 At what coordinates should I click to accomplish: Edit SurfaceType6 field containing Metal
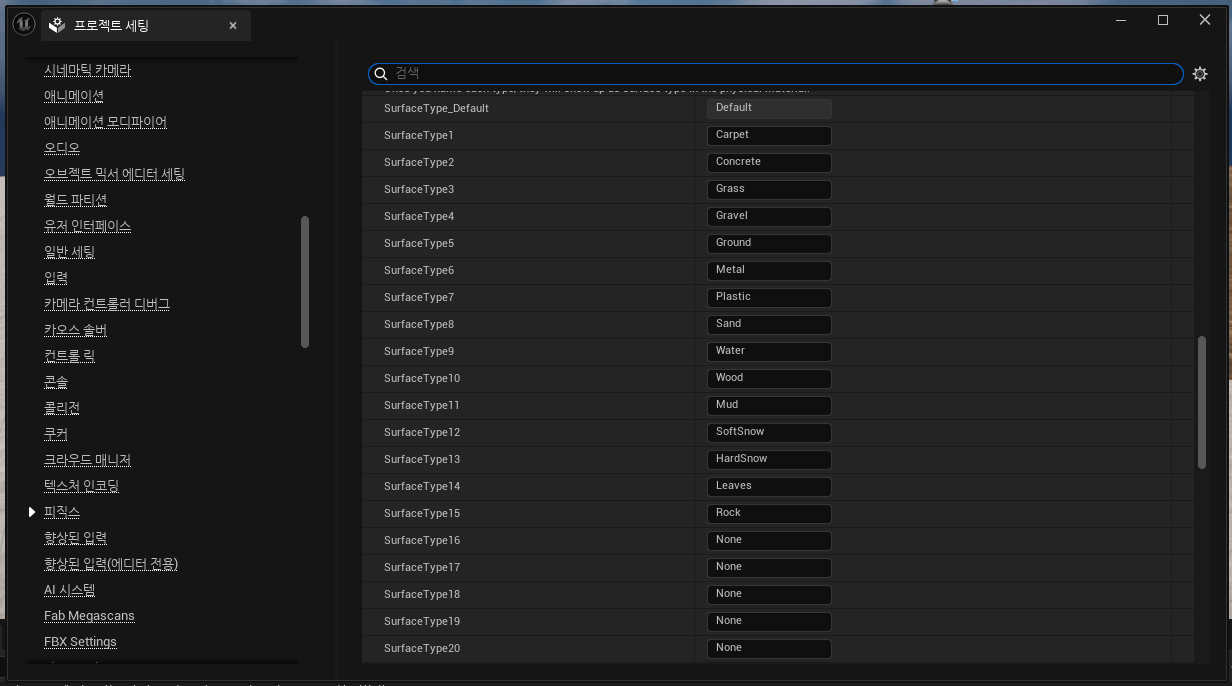pos(769,270)
